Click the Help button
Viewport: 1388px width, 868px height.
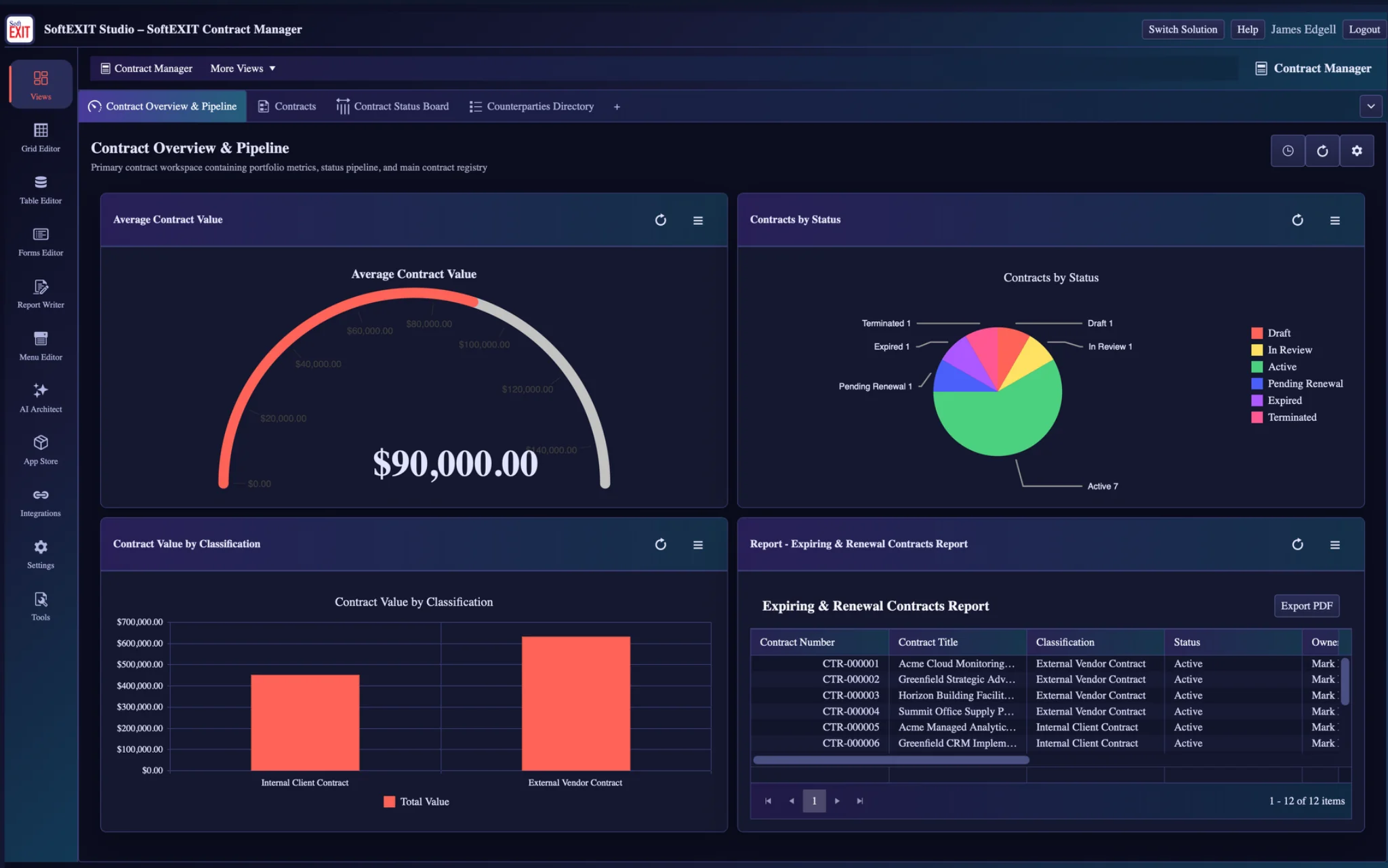point(1247,29)
